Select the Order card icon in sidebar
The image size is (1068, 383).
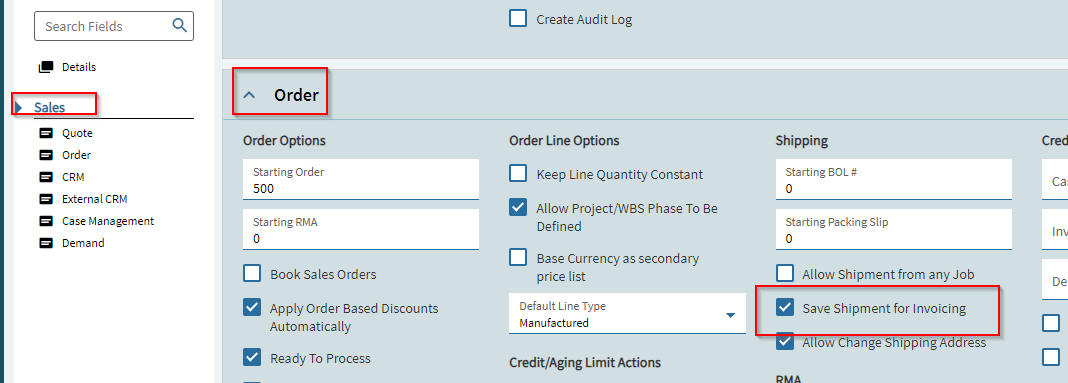tap(46, 155)
